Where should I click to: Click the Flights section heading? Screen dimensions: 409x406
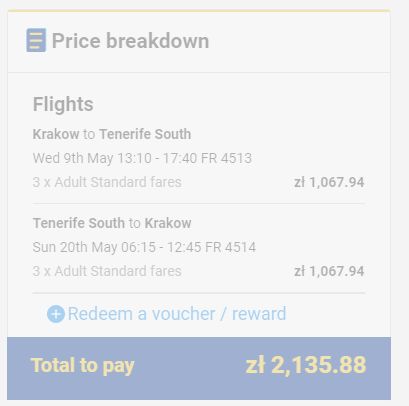coord(63,104)
